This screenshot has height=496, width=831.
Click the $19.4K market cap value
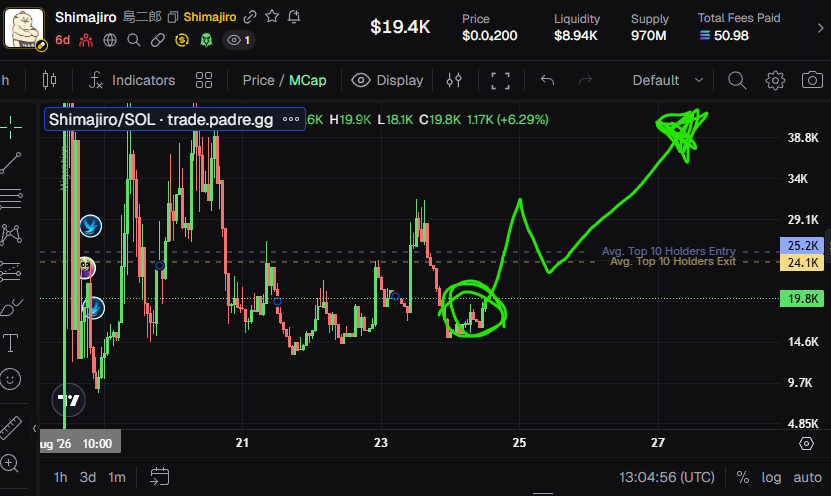click(x=400, y=26)
